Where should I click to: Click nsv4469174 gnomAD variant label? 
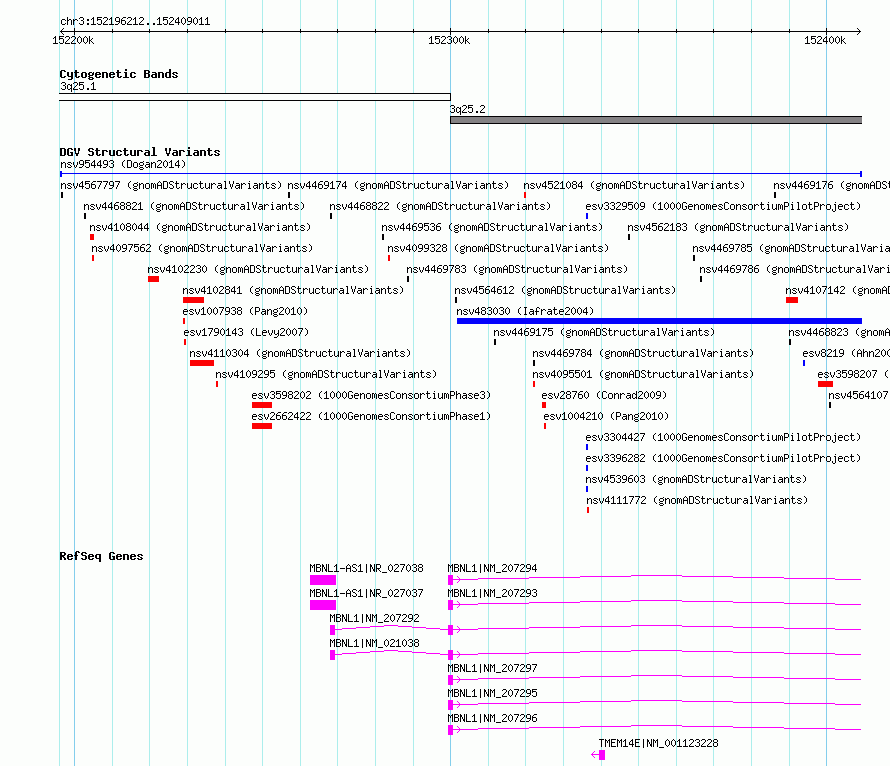(398, 186)
